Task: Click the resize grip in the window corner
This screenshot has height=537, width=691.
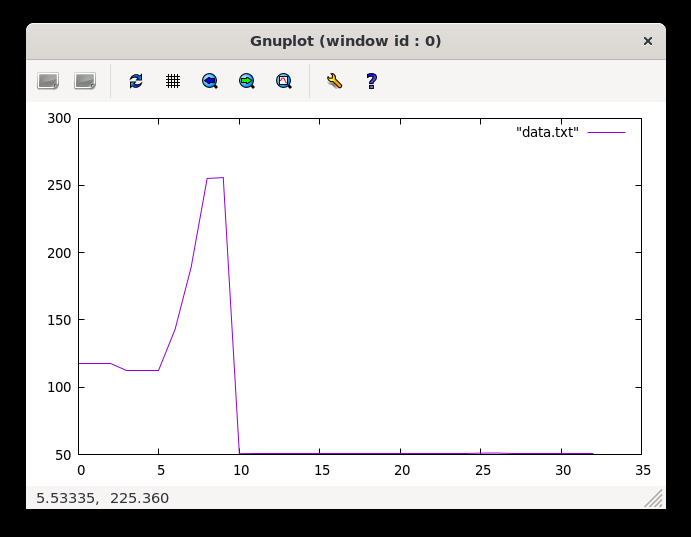Action: [654, 498]
